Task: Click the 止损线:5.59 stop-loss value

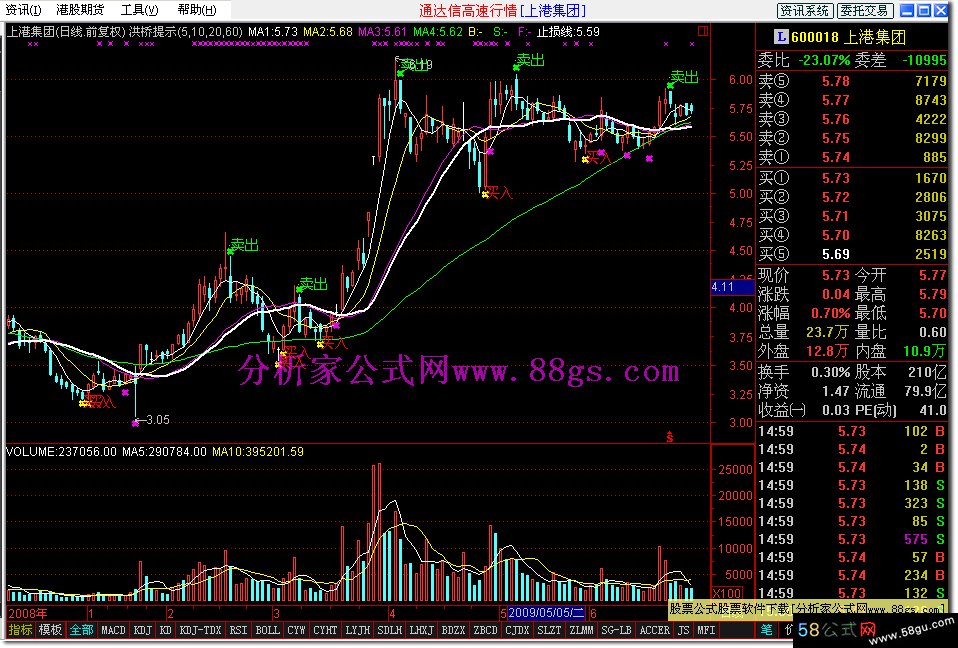Action: pyautogui.click(x=568, y=32)
